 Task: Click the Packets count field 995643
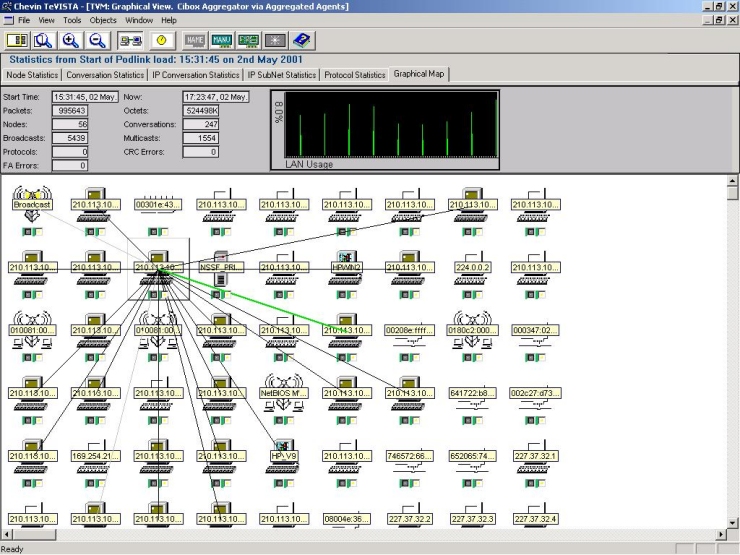(x=70, y=110)
